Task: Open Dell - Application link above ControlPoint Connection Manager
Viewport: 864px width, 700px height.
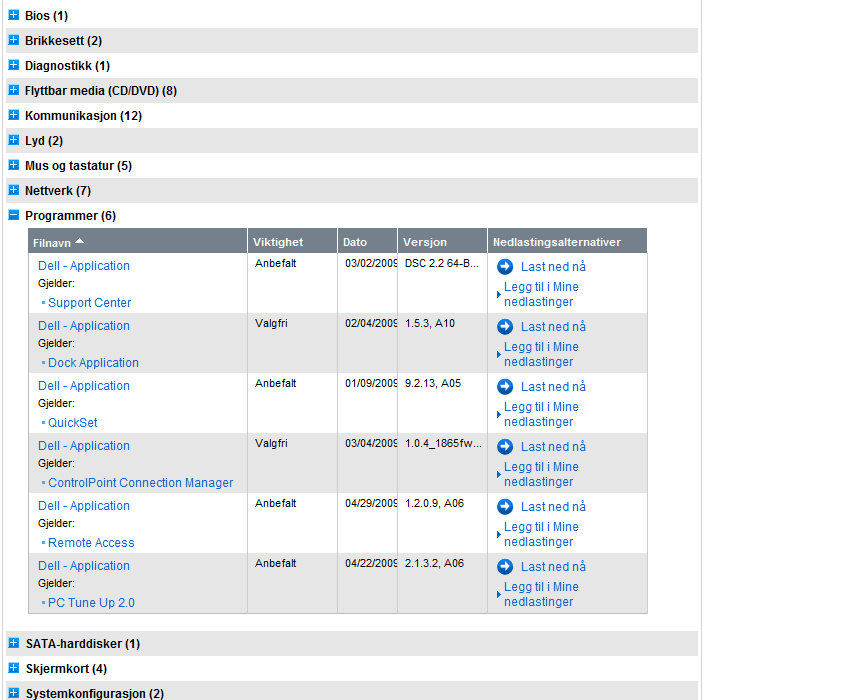Action: pos(84,446)
